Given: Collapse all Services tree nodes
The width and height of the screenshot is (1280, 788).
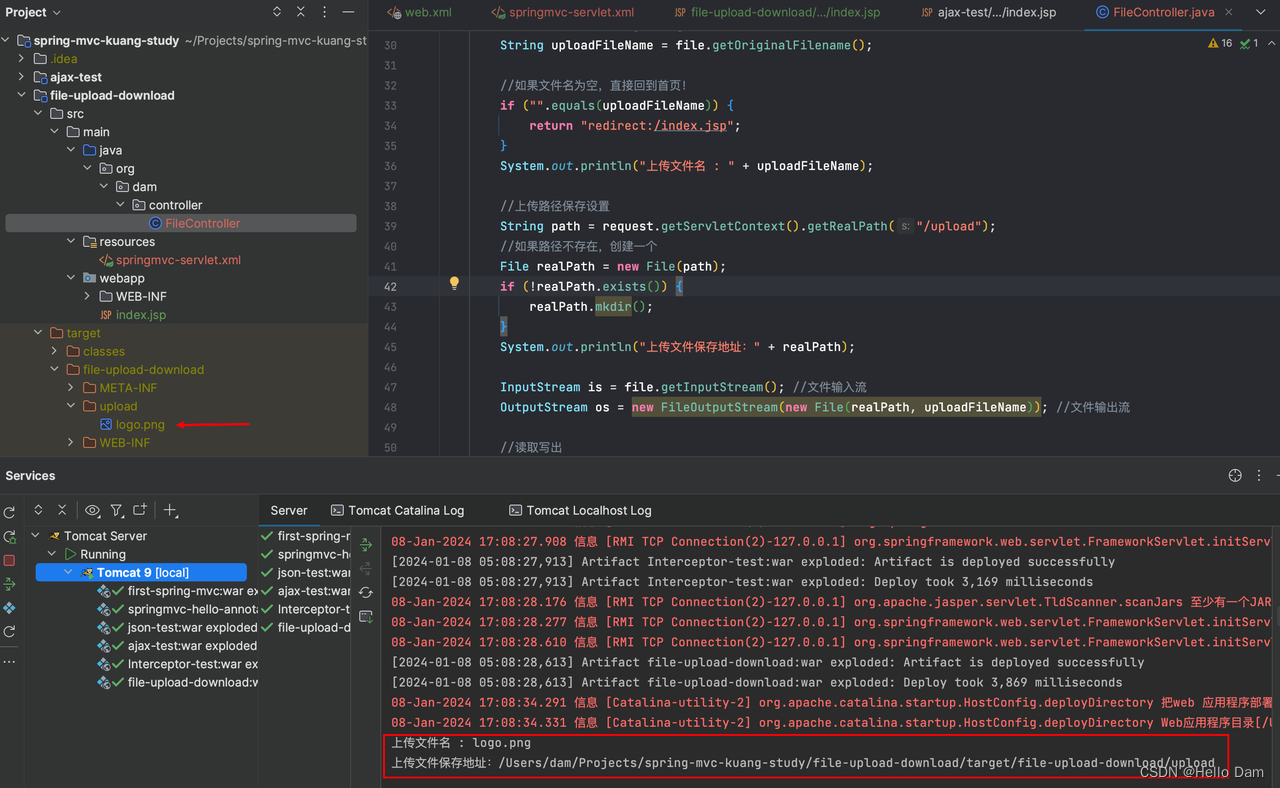Looking at the screenshot, I should [62, 510].
